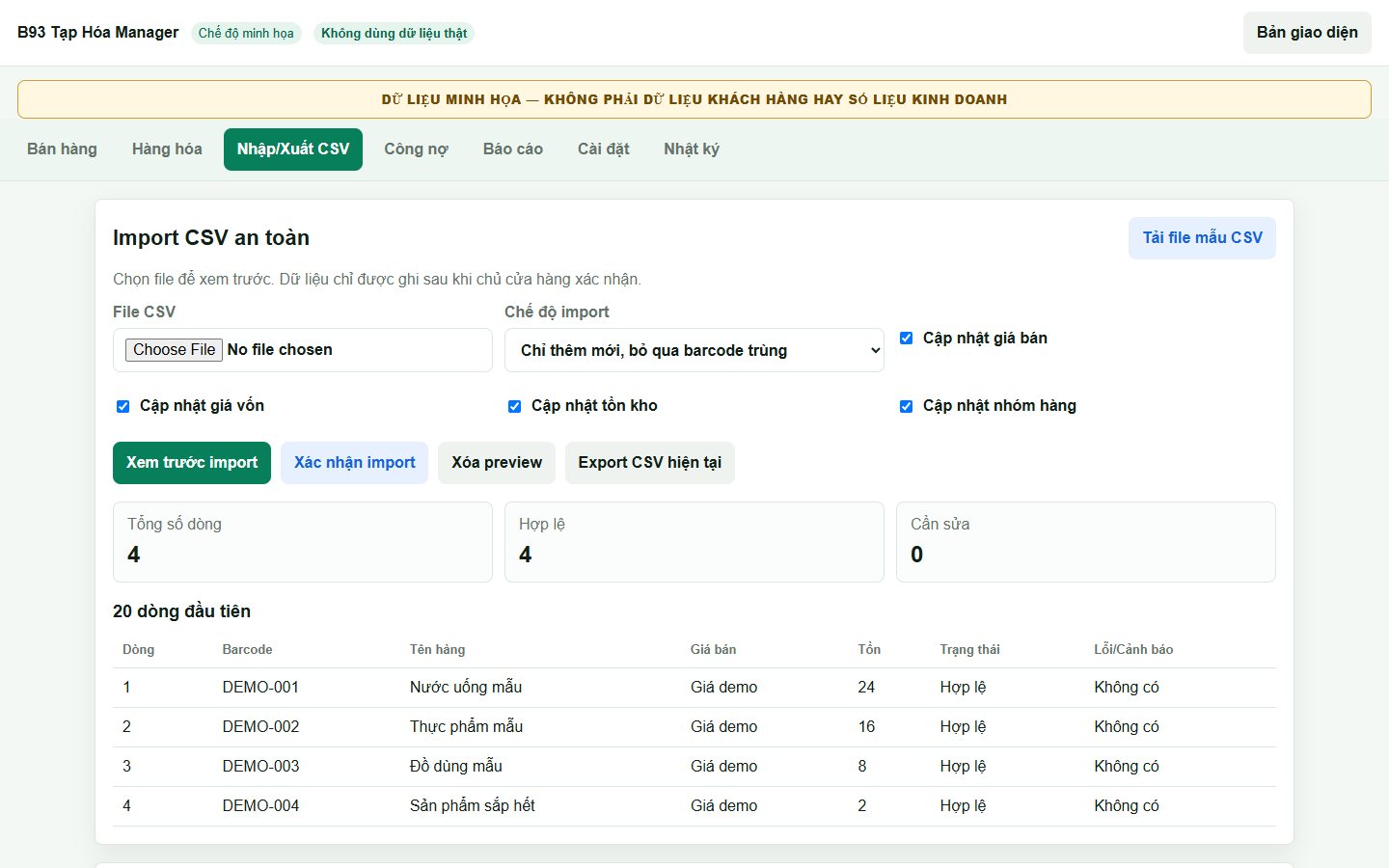Open the Báo cáo tab
Screen dimensions: 1389x868
click(513, 149)
